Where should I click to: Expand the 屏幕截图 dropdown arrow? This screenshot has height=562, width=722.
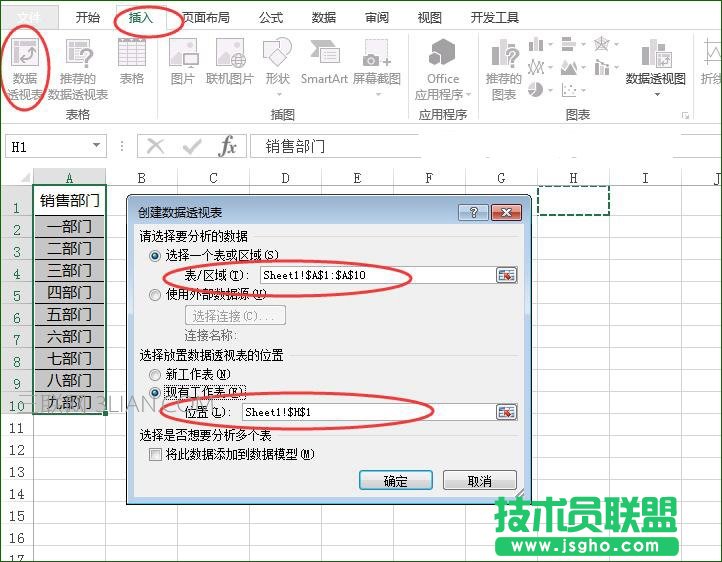378,94
